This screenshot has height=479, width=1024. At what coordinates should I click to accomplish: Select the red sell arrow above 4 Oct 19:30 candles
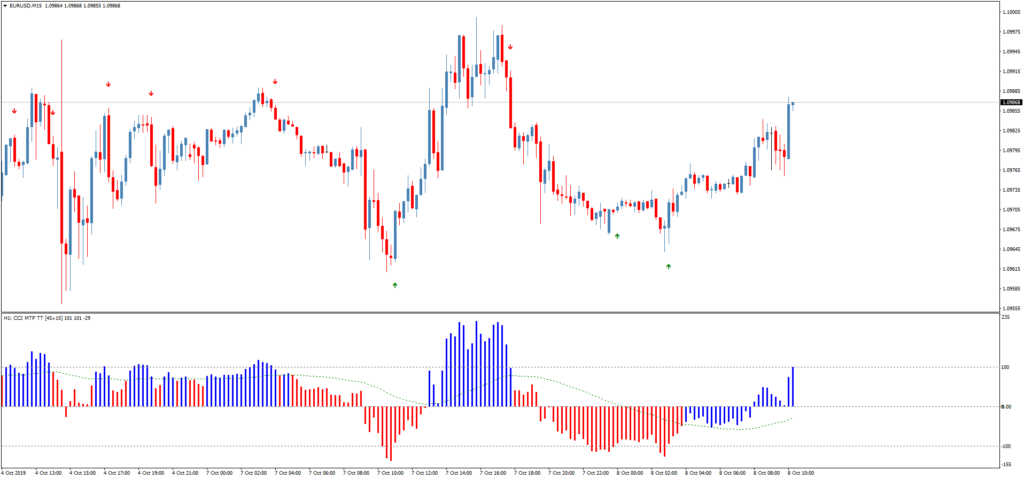(x=151, y=93)
